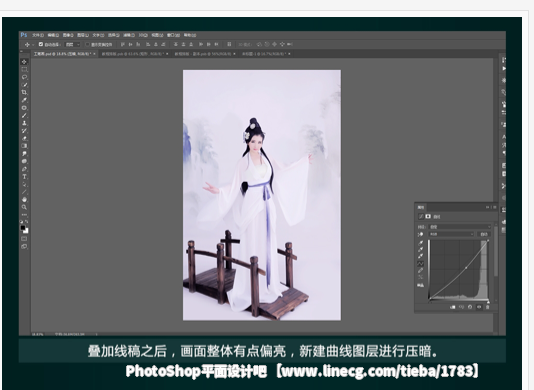Select the Rectangular Marquee tool
Viewport: 534px width, 390px height.
pos(24,69)
